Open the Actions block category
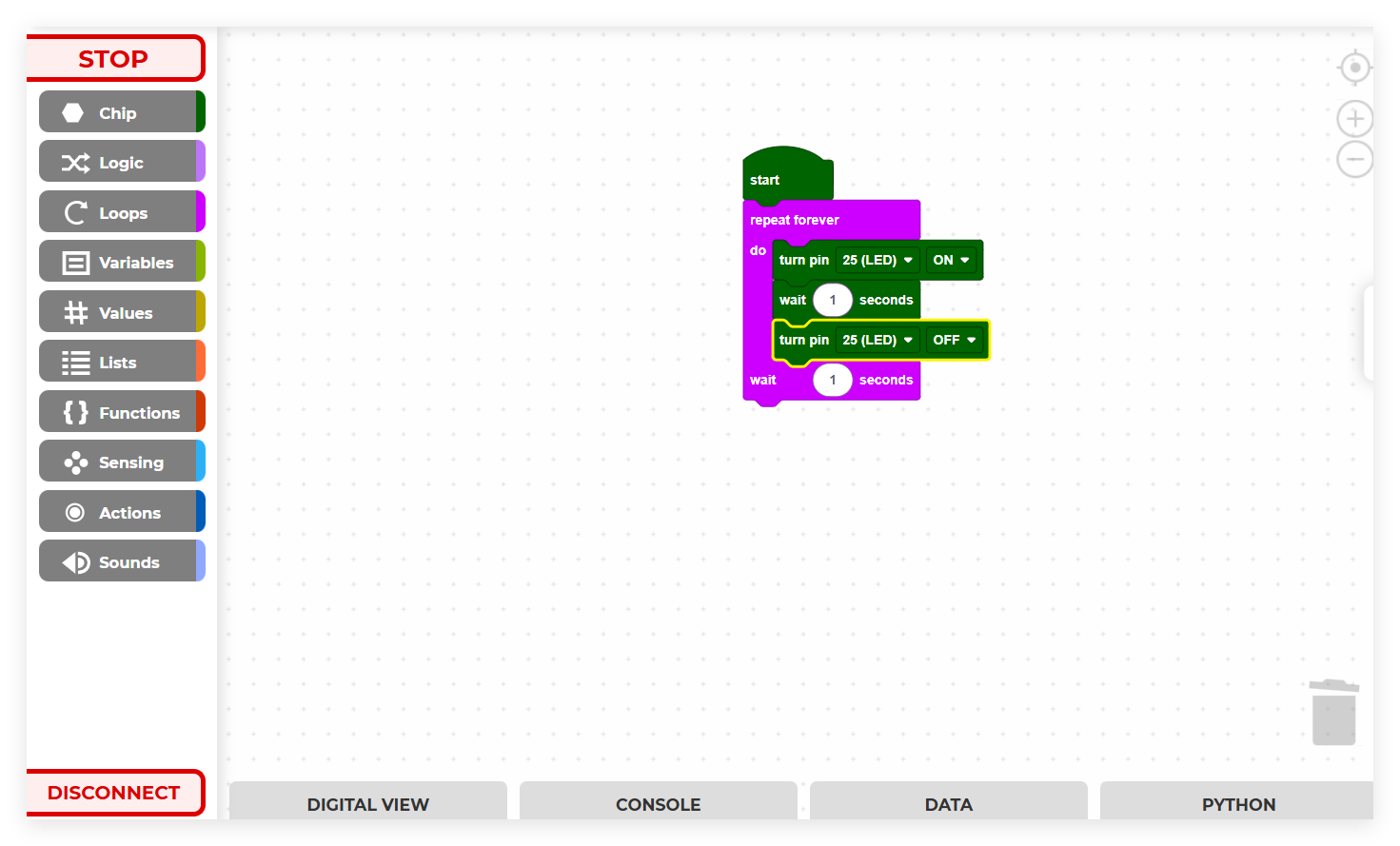The width and height of the screenshot is (1400, 846). [122, 512]
